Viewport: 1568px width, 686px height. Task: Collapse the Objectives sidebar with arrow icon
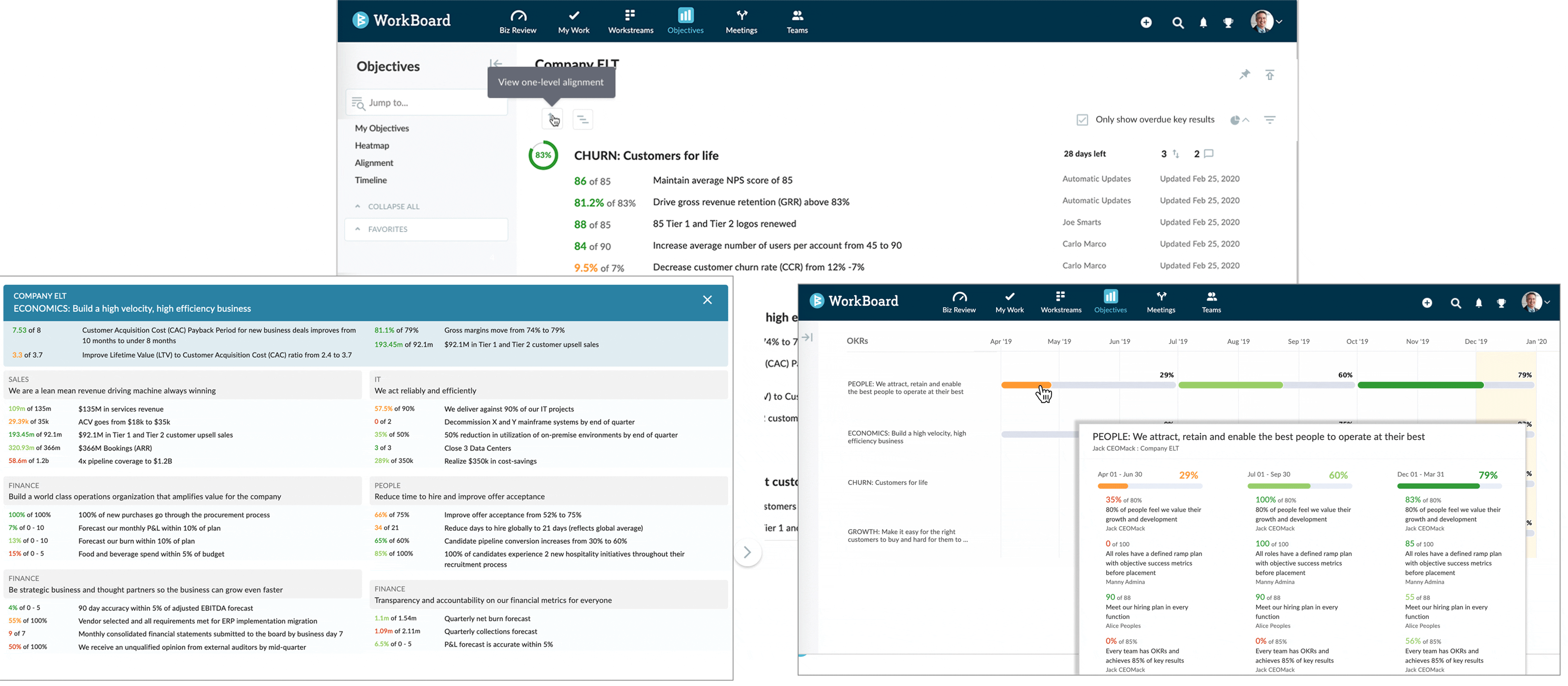click(496, 63)
